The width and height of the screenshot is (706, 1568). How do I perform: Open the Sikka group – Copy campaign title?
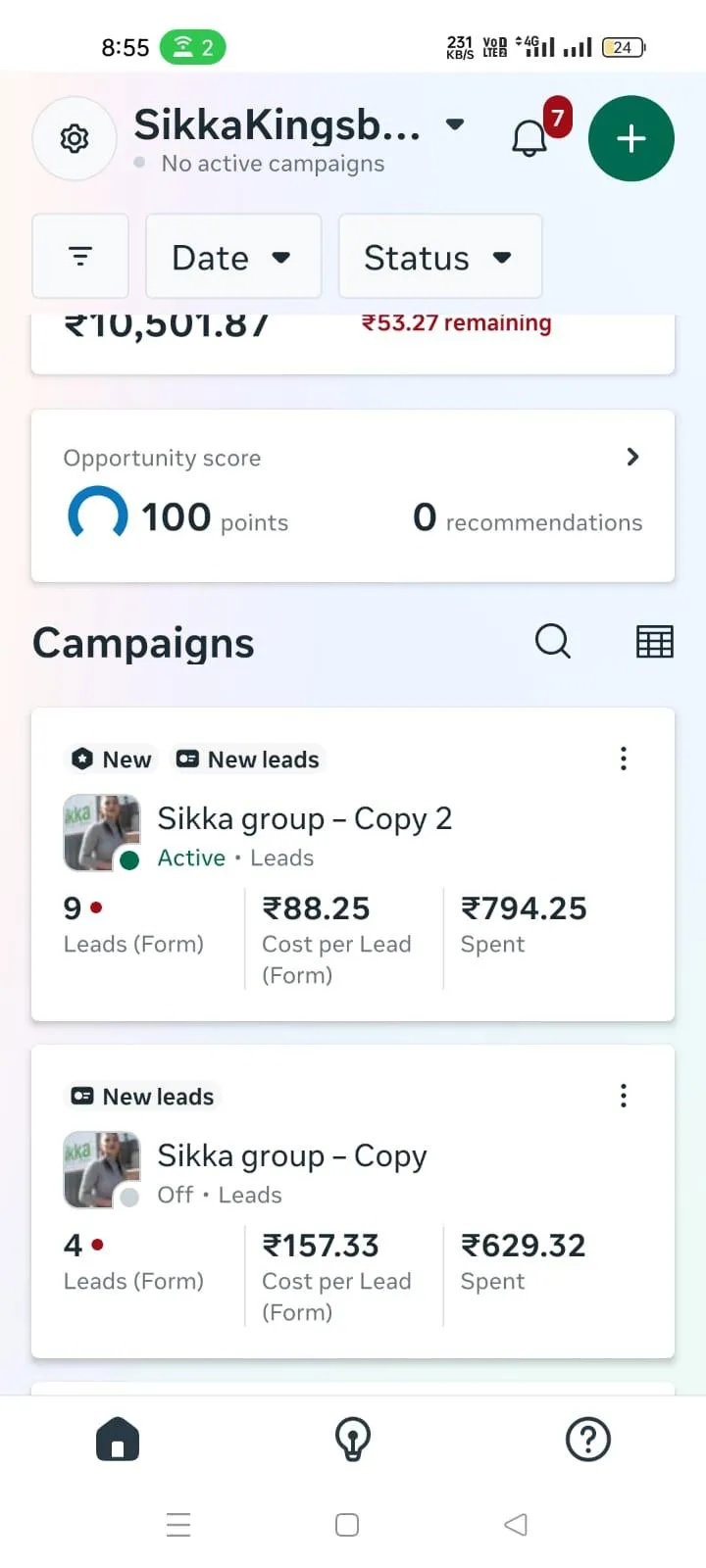(292, 1155)
